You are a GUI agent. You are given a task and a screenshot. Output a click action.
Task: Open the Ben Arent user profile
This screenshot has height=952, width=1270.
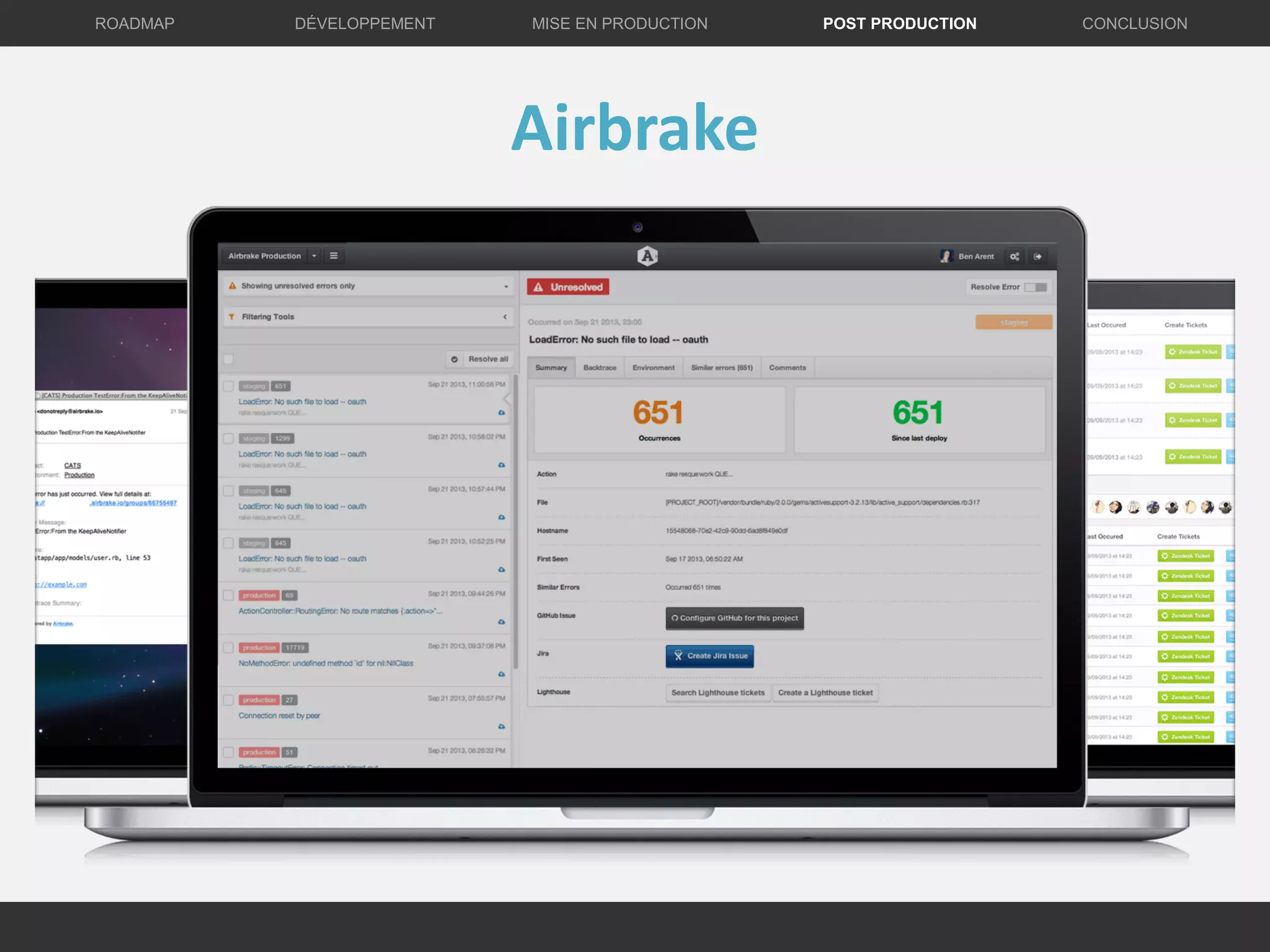(967, 256)
